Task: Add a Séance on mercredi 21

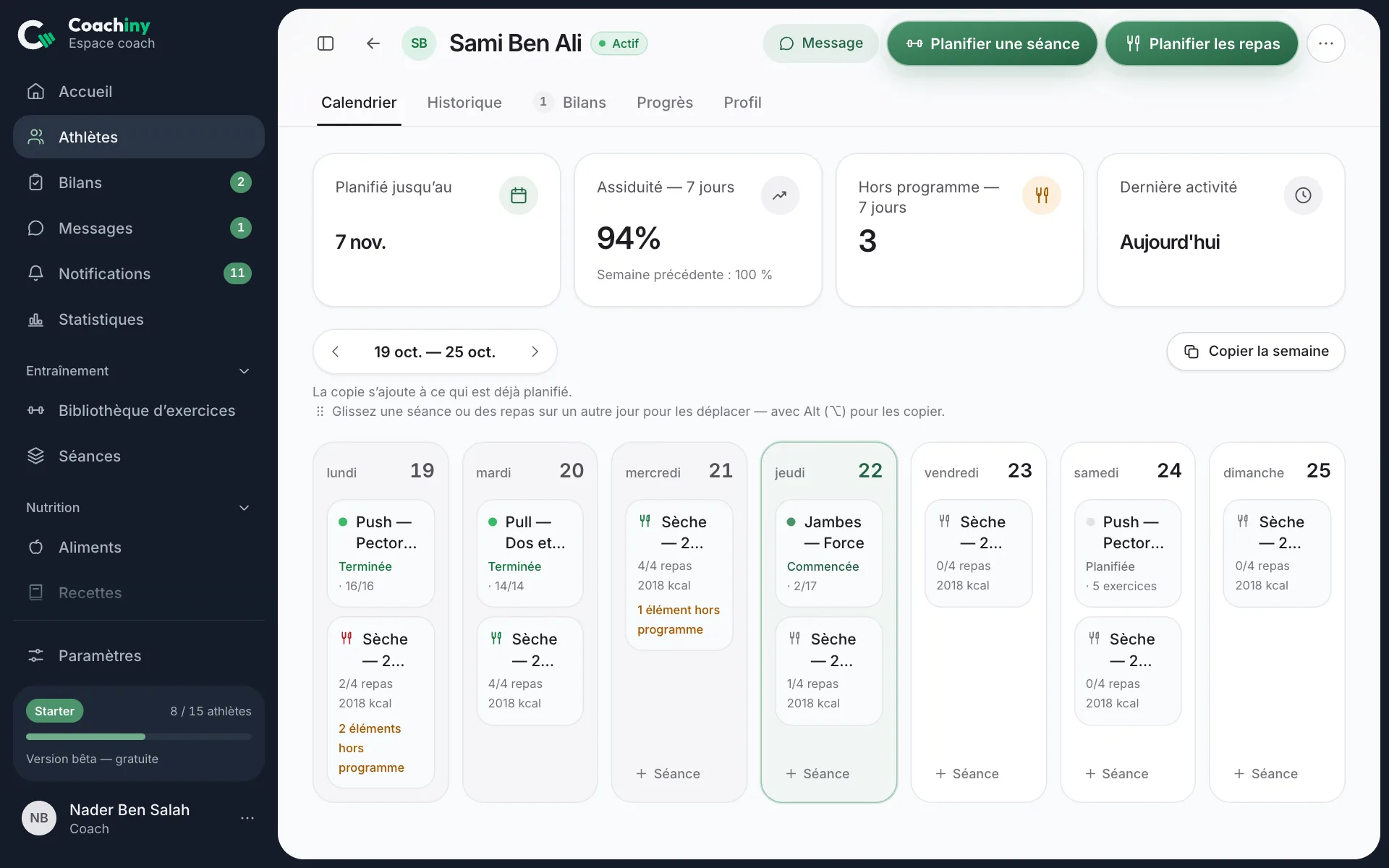Action: (x=668, y=774)
